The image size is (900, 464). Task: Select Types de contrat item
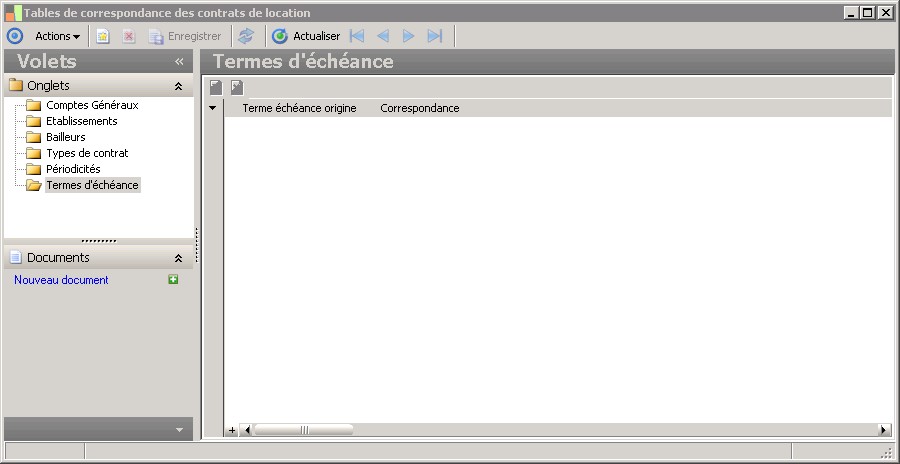(87, 153)
